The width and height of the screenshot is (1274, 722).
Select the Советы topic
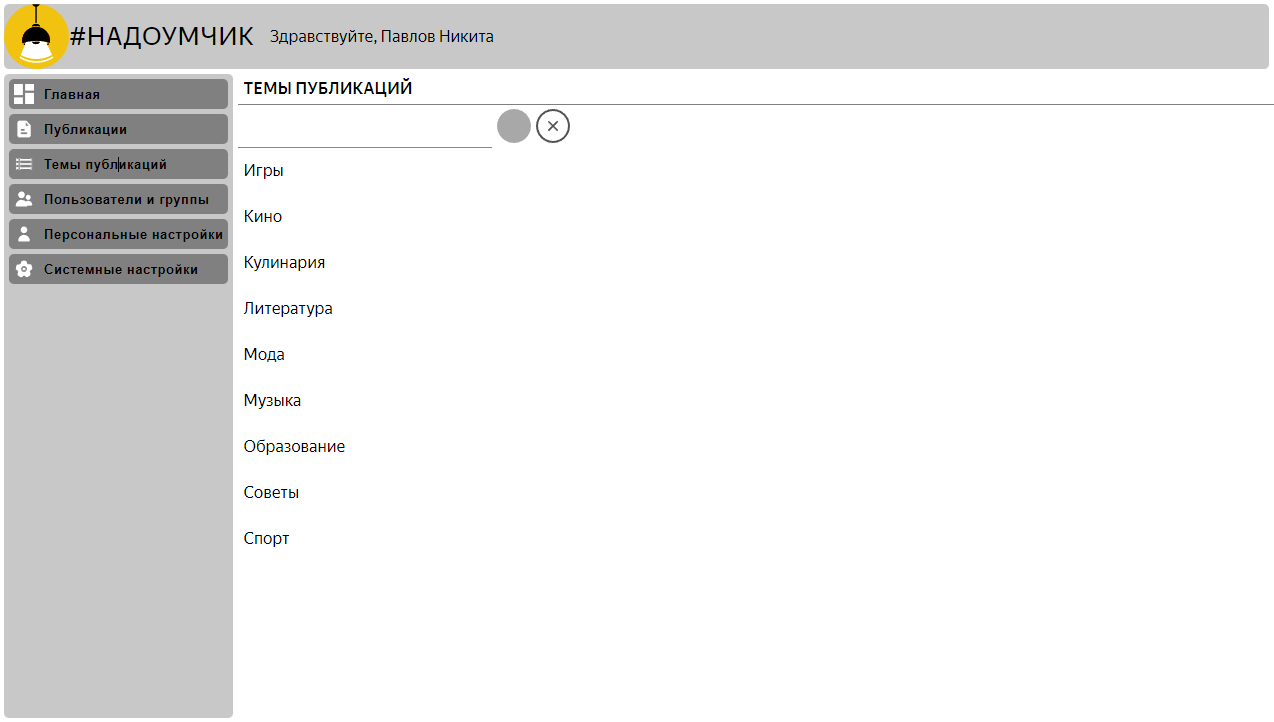point(271,492)
